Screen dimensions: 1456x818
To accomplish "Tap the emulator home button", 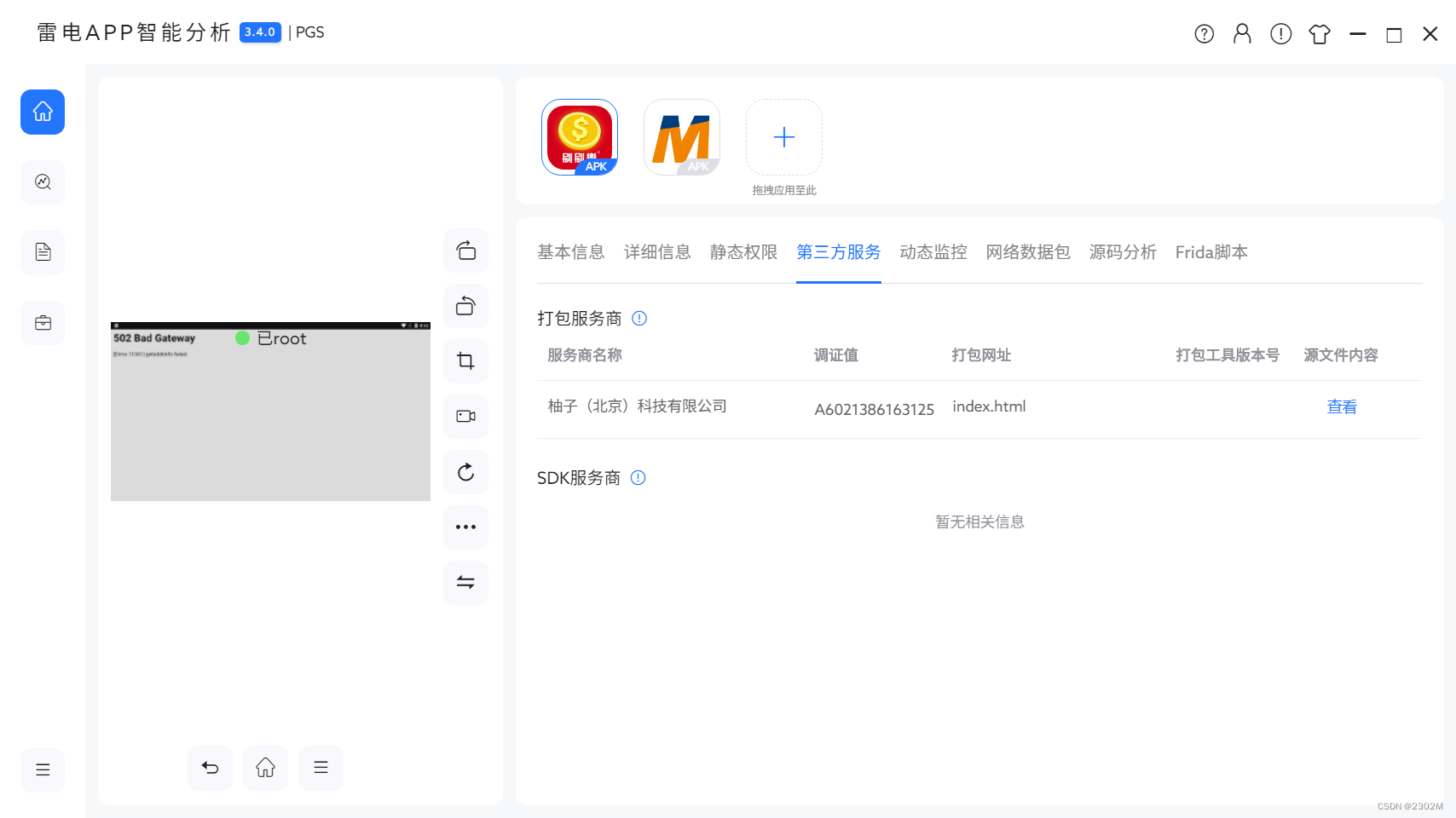I will 265,768.
